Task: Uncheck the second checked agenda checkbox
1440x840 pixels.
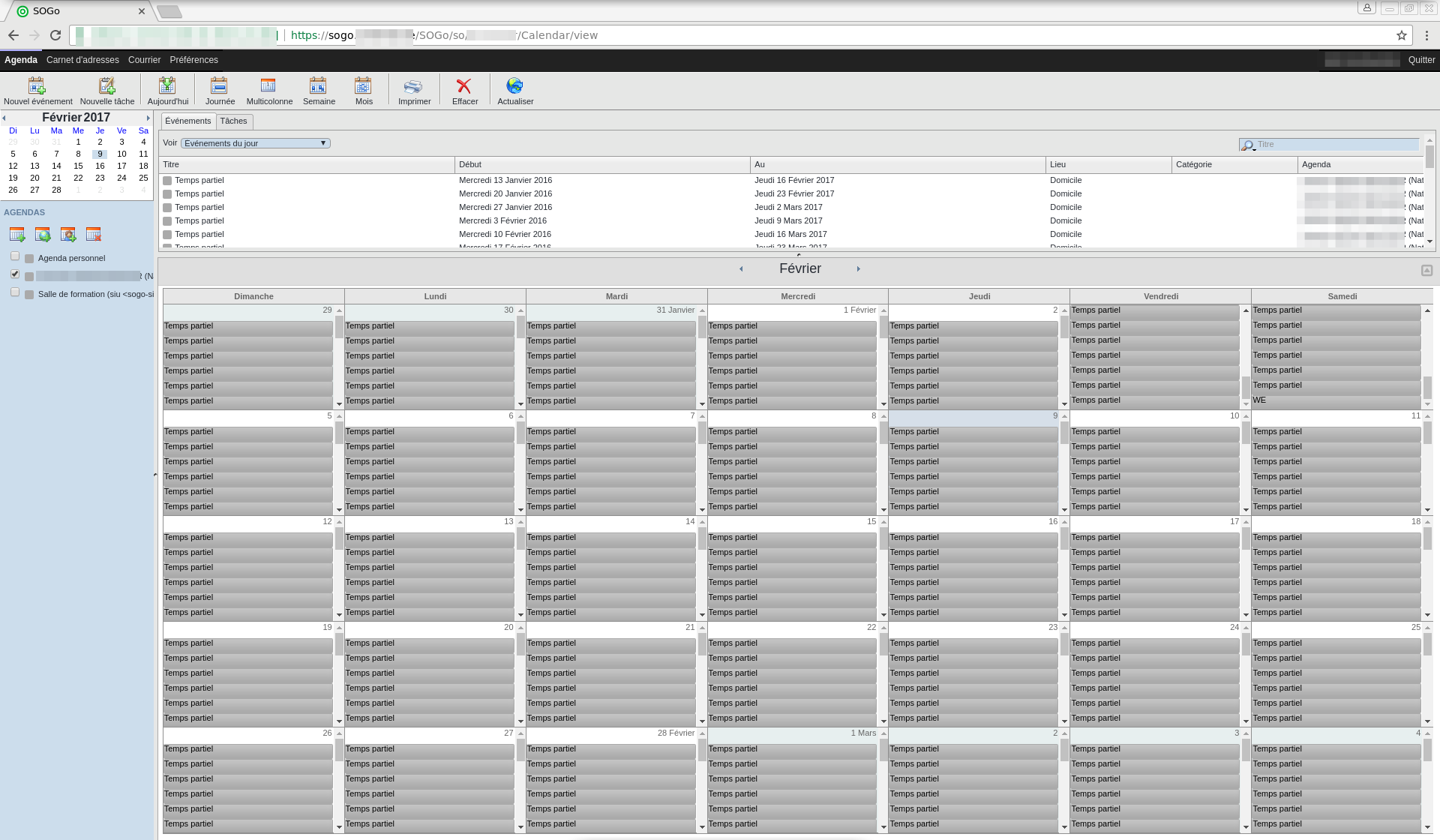Action: [15, 274]
